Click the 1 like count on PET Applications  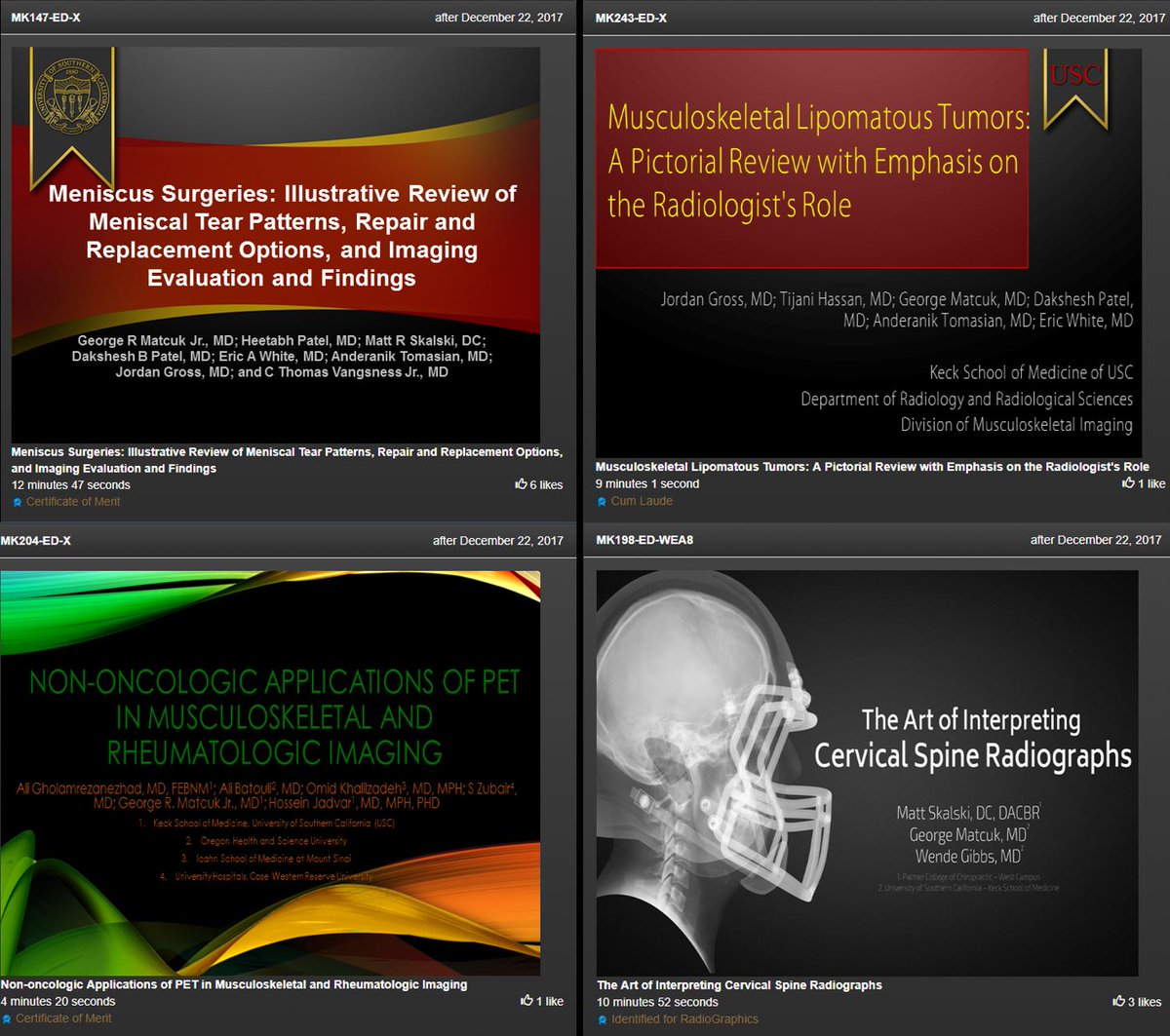(x=550, y=1001)
